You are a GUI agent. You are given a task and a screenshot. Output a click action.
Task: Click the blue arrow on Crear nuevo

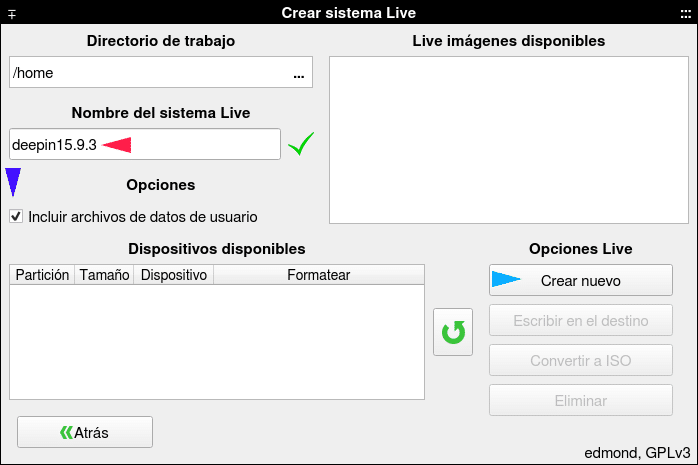506,279
